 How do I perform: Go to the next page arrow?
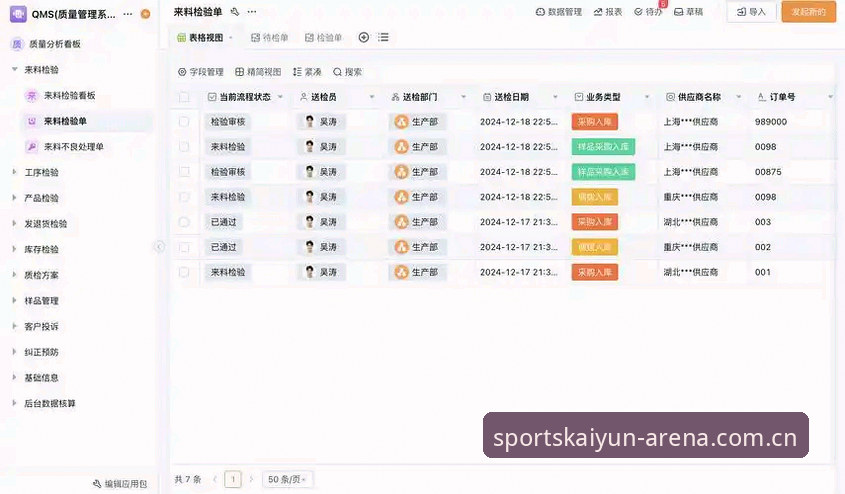tap(251, 479)
